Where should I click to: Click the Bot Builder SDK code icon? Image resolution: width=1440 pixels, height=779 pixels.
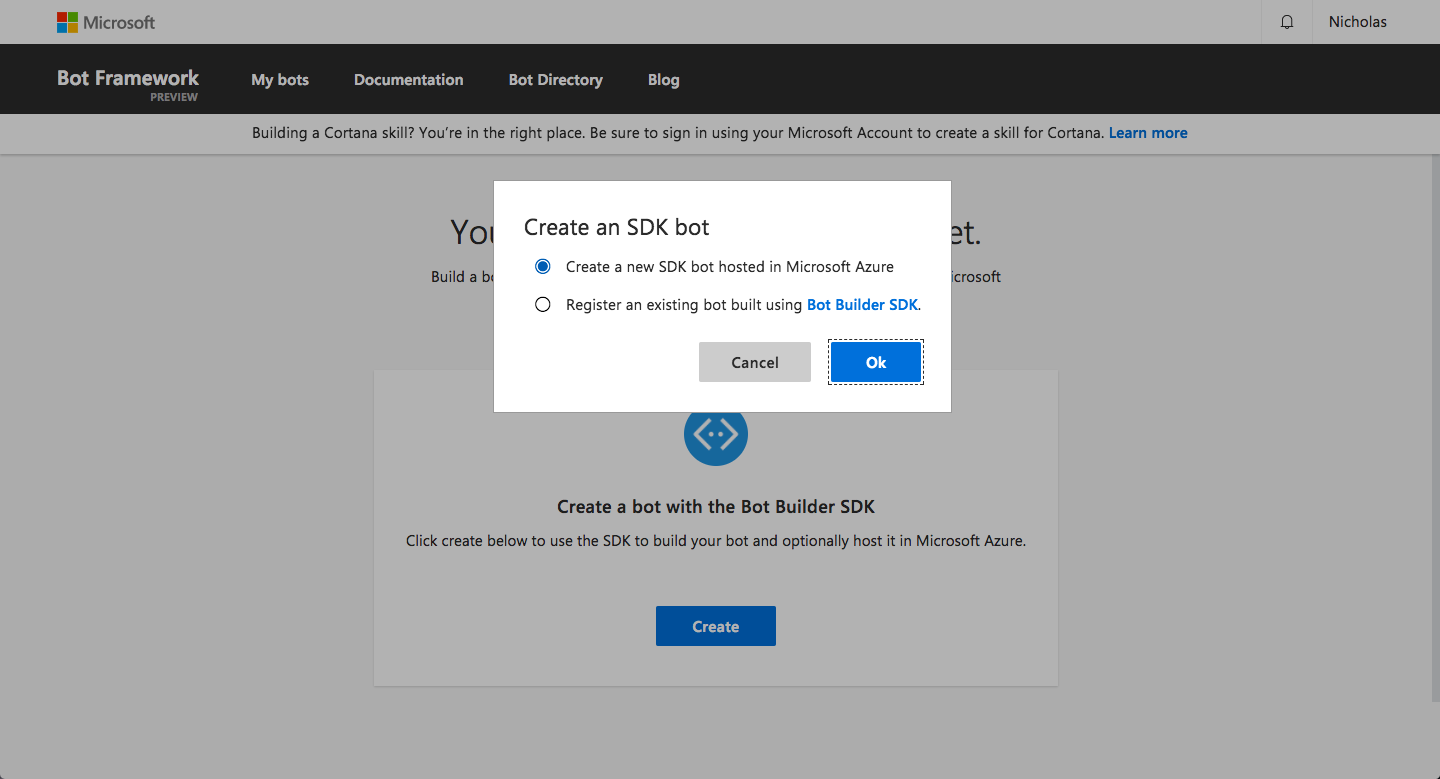(716, 434)
